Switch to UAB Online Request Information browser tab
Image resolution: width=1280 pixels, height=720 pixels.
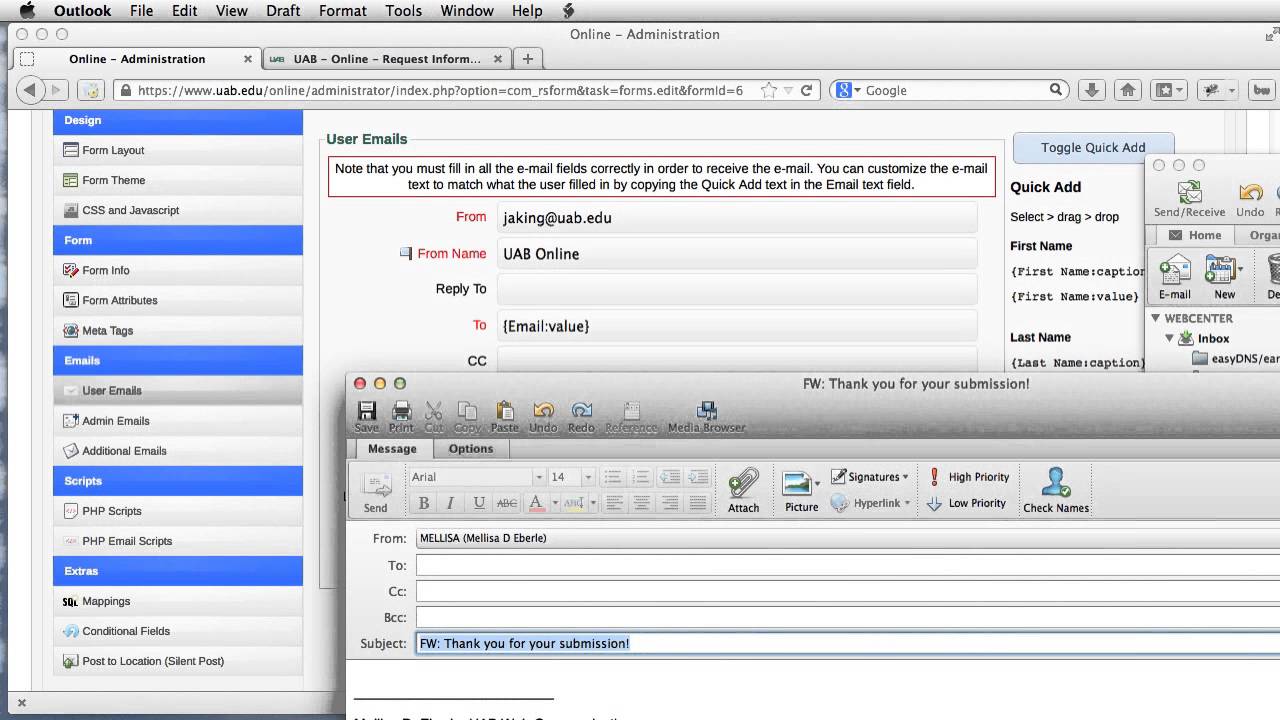pyautogui.click(x=387, y=59)
